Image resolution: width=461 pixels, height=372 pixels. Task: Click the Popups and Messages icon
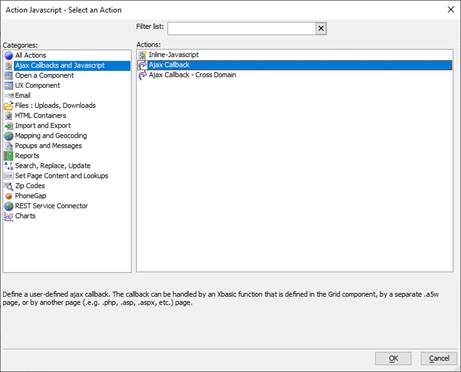pos(9,146)
